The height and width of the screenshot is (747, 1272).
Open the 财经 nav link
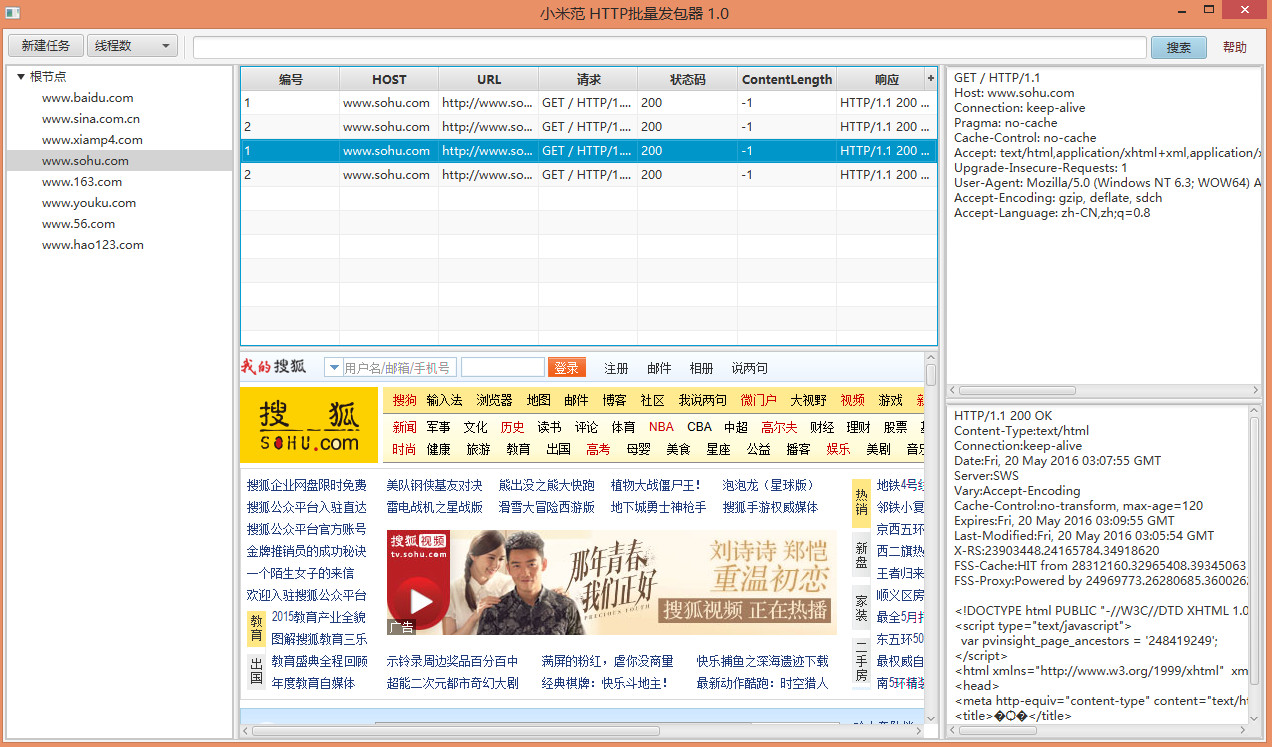(822, 427)
